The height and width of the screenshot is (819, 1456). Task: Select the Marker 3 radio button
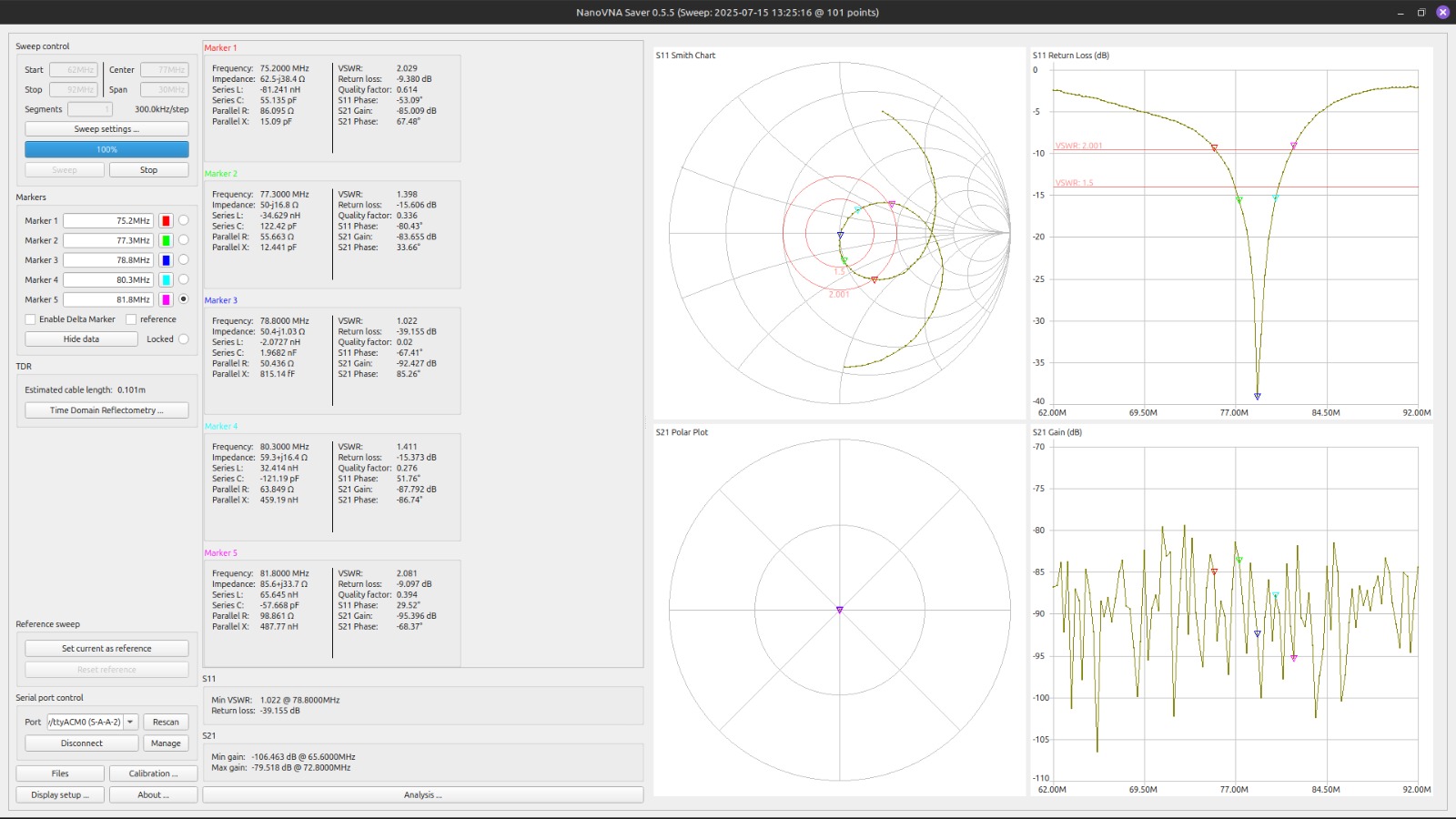pos(184,260)
